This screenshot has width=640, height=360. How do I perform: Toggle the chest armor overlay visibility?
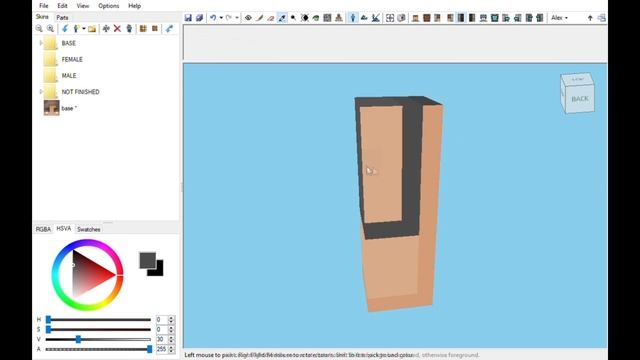pyautogui.click(x=495, y=18)
